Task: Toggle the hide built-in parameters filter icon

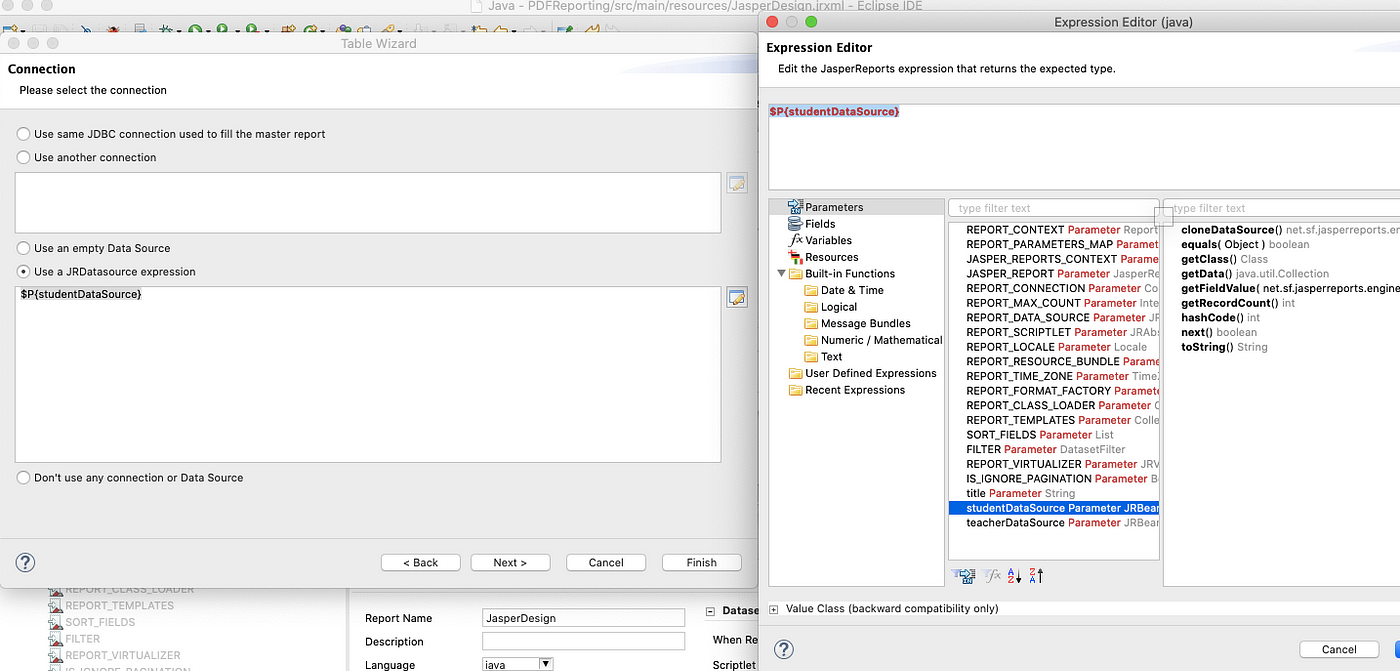Action: (x=965, y=576)
